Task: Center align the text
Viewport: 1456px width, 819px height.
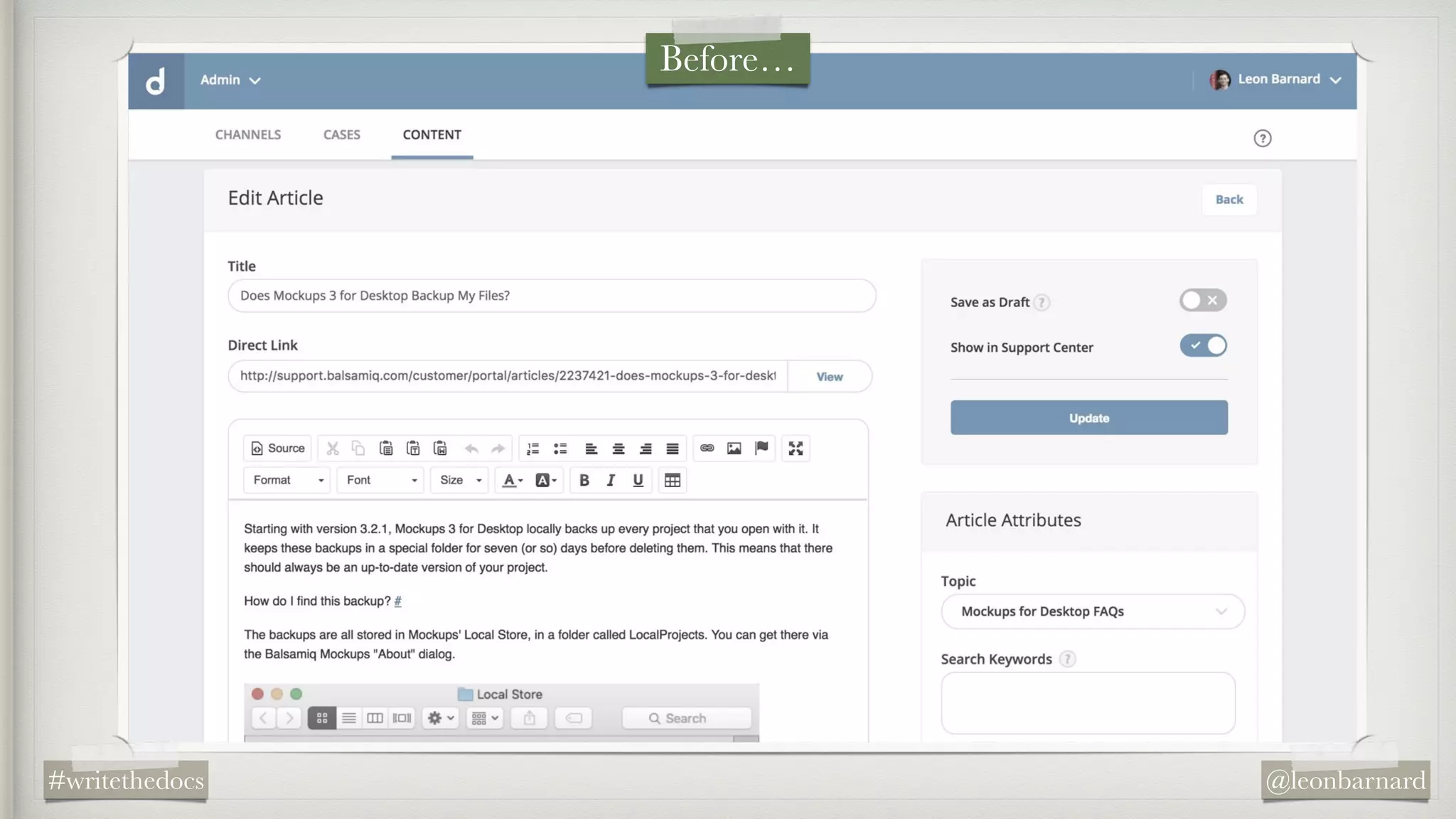Action: coord(619,449)
